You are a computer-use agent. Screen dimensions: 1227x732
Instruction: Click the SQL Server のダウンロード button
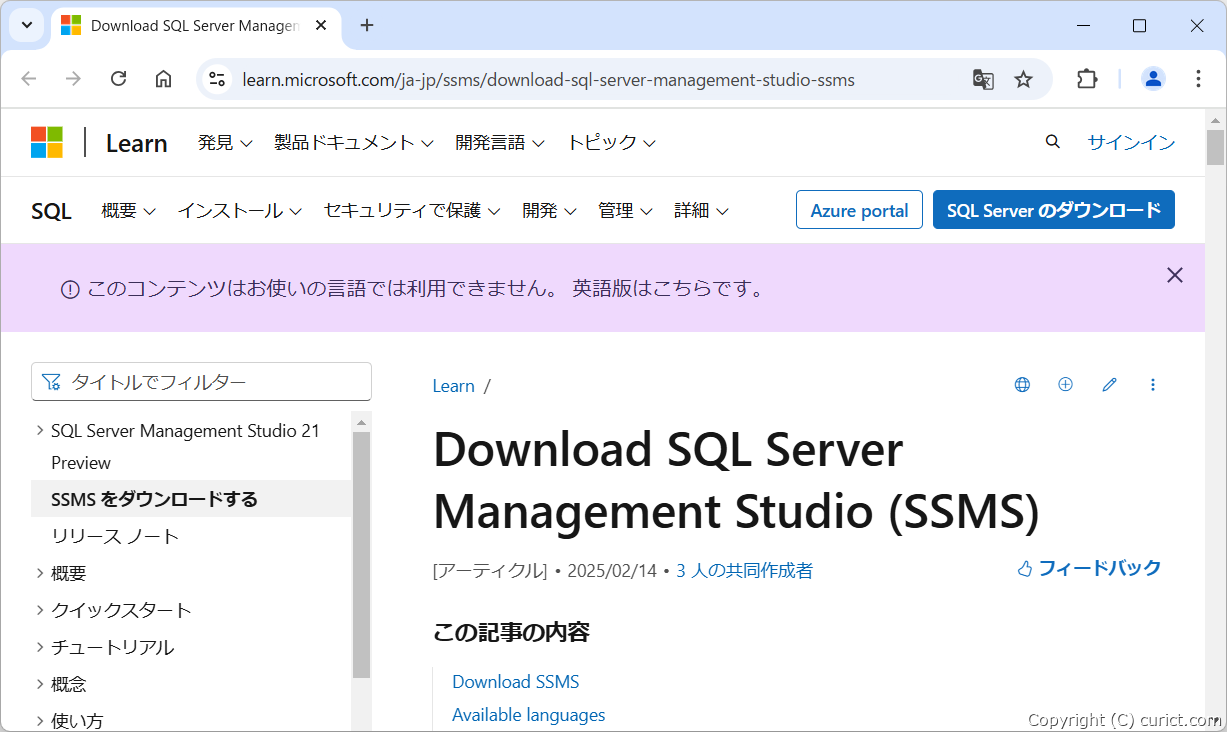pos(1054,210)
